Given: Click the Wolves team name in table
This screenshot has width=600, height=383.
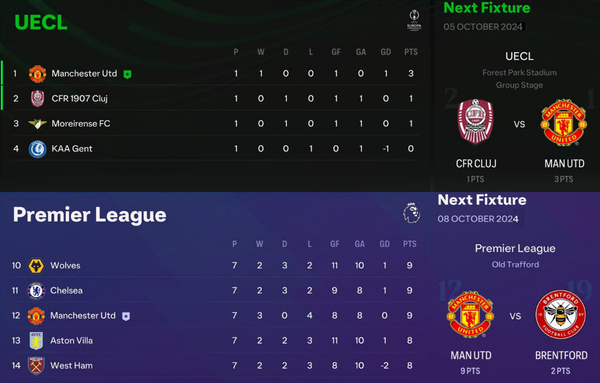Looking at the screenshot, I should point(65,266).
